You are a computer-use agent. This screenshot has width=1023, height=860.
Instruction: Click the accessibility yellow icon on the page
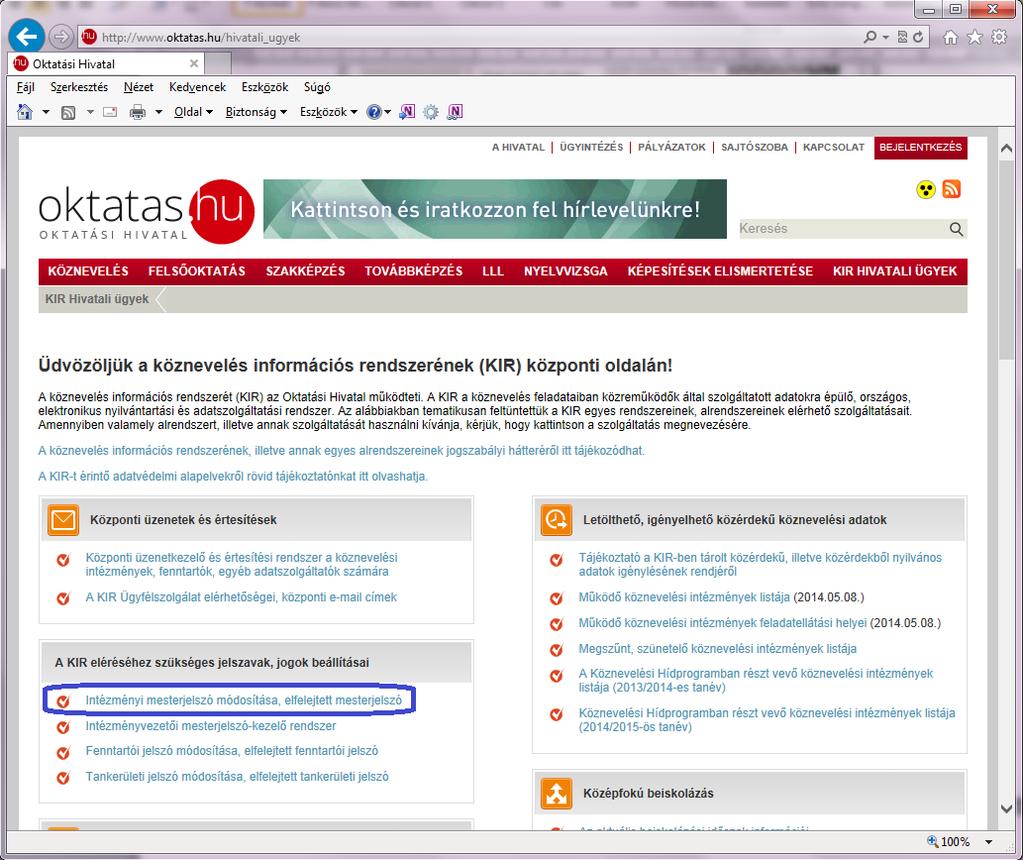(925, 190)
